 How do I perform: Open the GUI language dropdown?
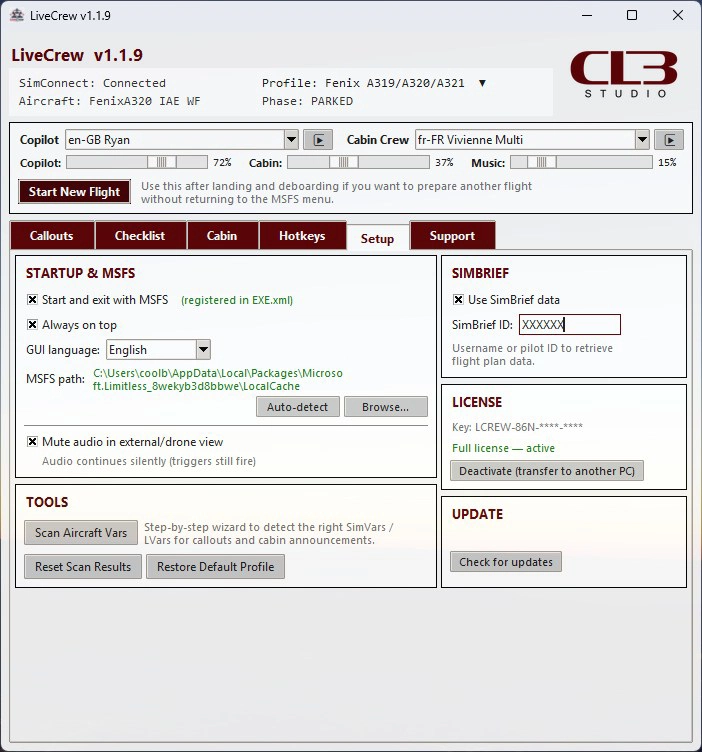click(203, 350)
